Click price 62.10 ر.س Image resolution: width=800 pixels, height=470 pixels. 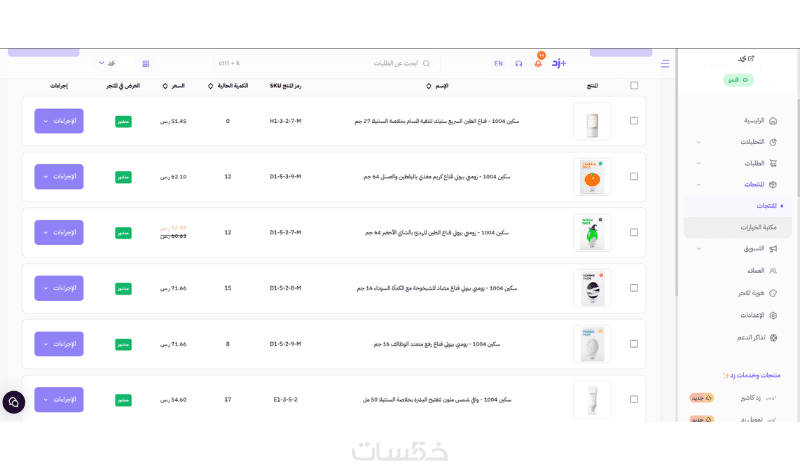pyautogui.click(x=173, y=177)
